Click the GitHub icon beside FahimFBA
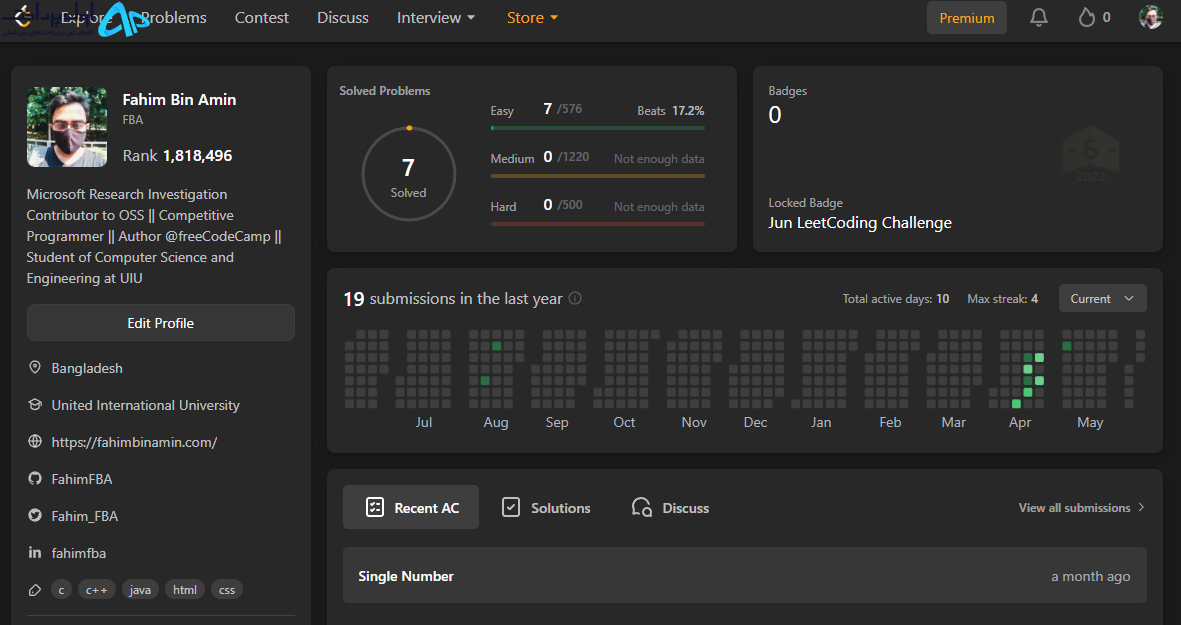 pos(35,478)
